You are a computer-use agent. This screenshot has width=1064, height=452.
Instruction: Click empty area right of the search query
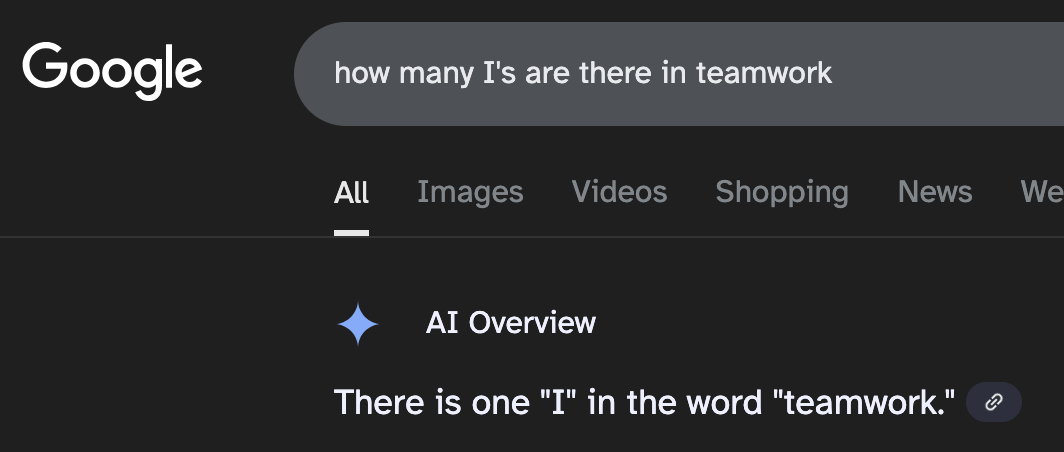pos(950,73)
